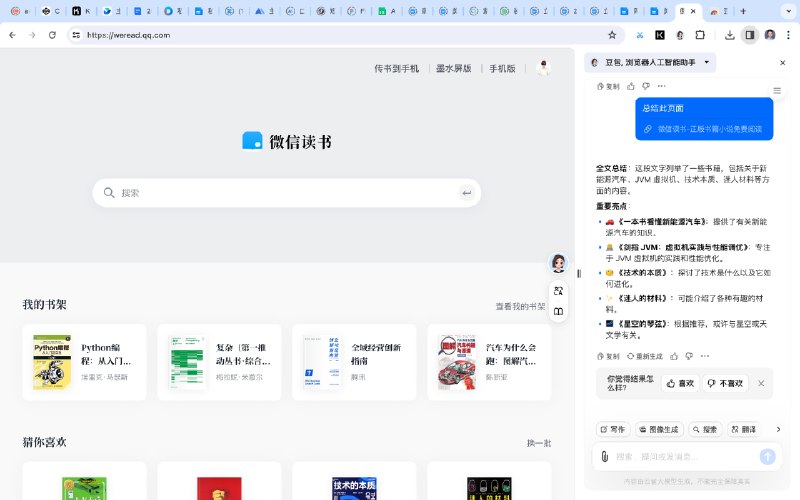Click 重新生成 to regenerate the summary
Screen dimensions: 800x500
click(645, 356)
